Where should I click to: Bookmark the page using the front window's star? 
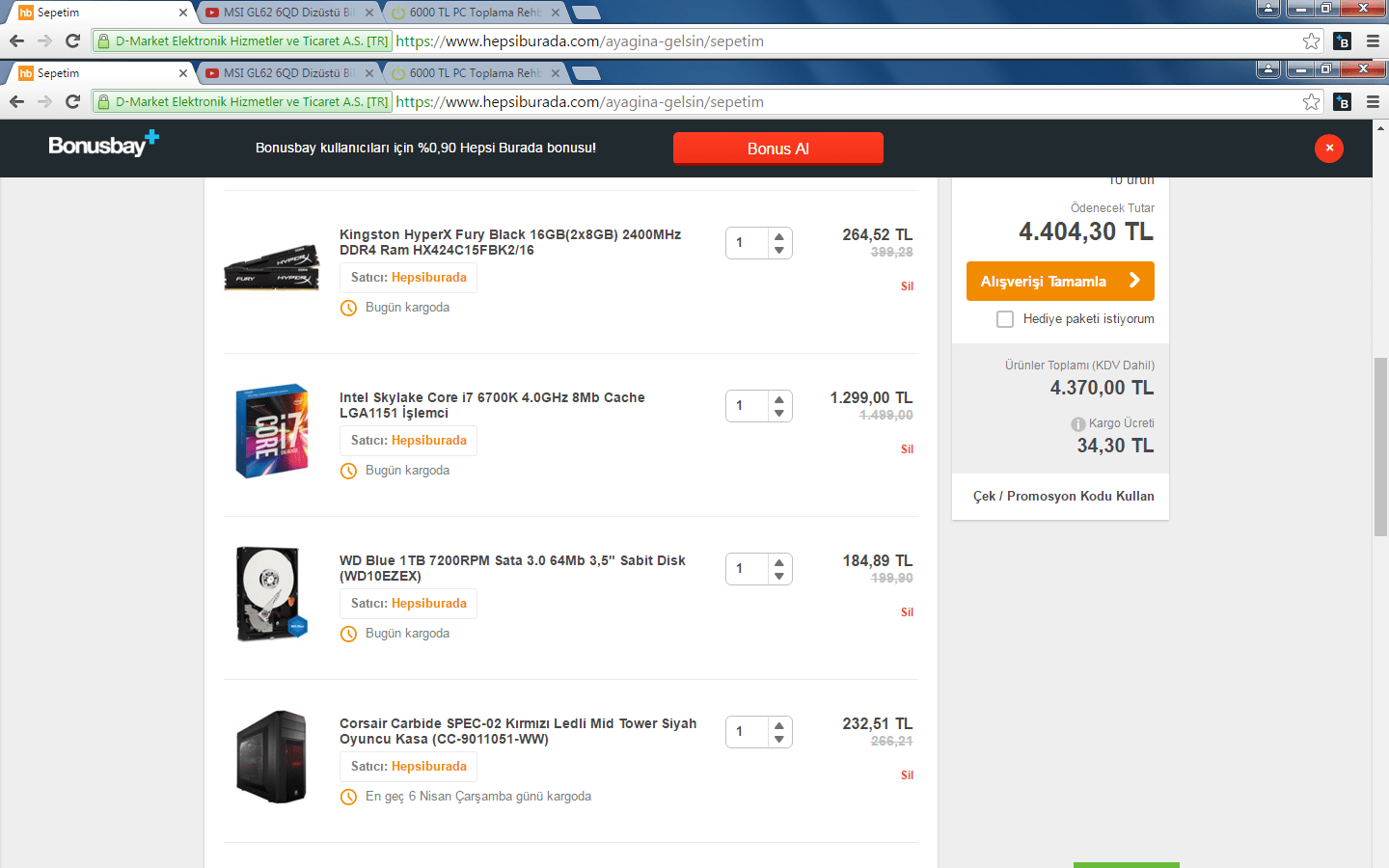tap(1311, 101)
